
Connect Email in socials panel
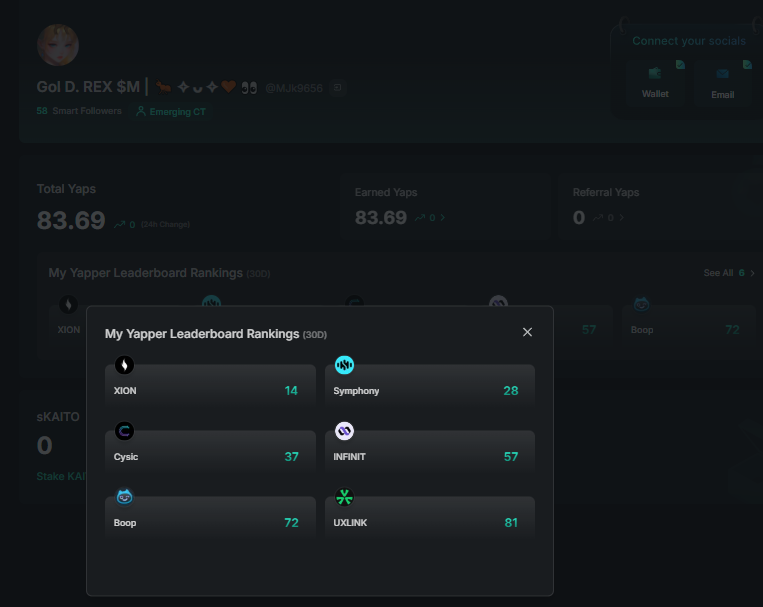tap(723, 84)
